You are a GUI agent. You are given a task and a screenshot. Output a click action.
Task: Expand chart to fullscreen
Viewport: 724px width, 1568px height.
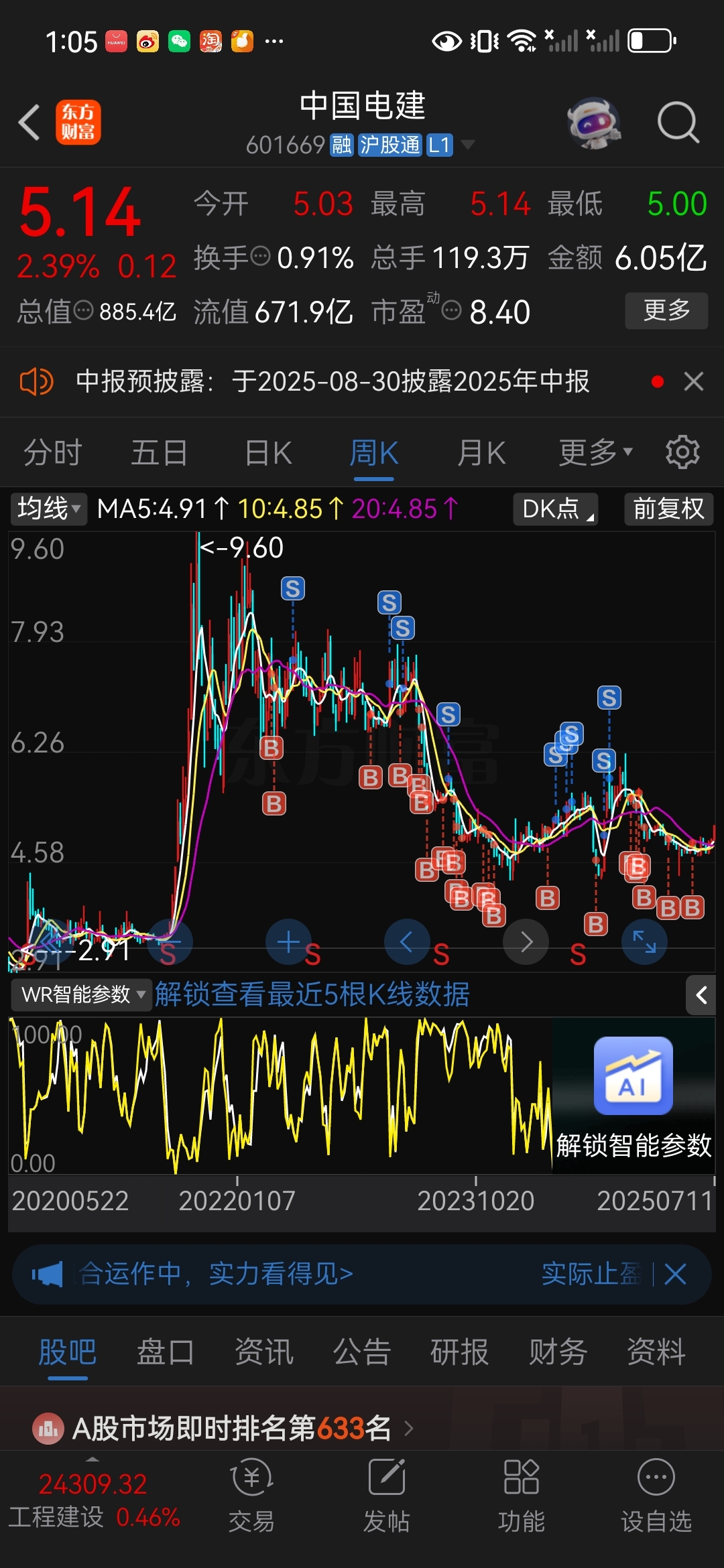(644, 941)
